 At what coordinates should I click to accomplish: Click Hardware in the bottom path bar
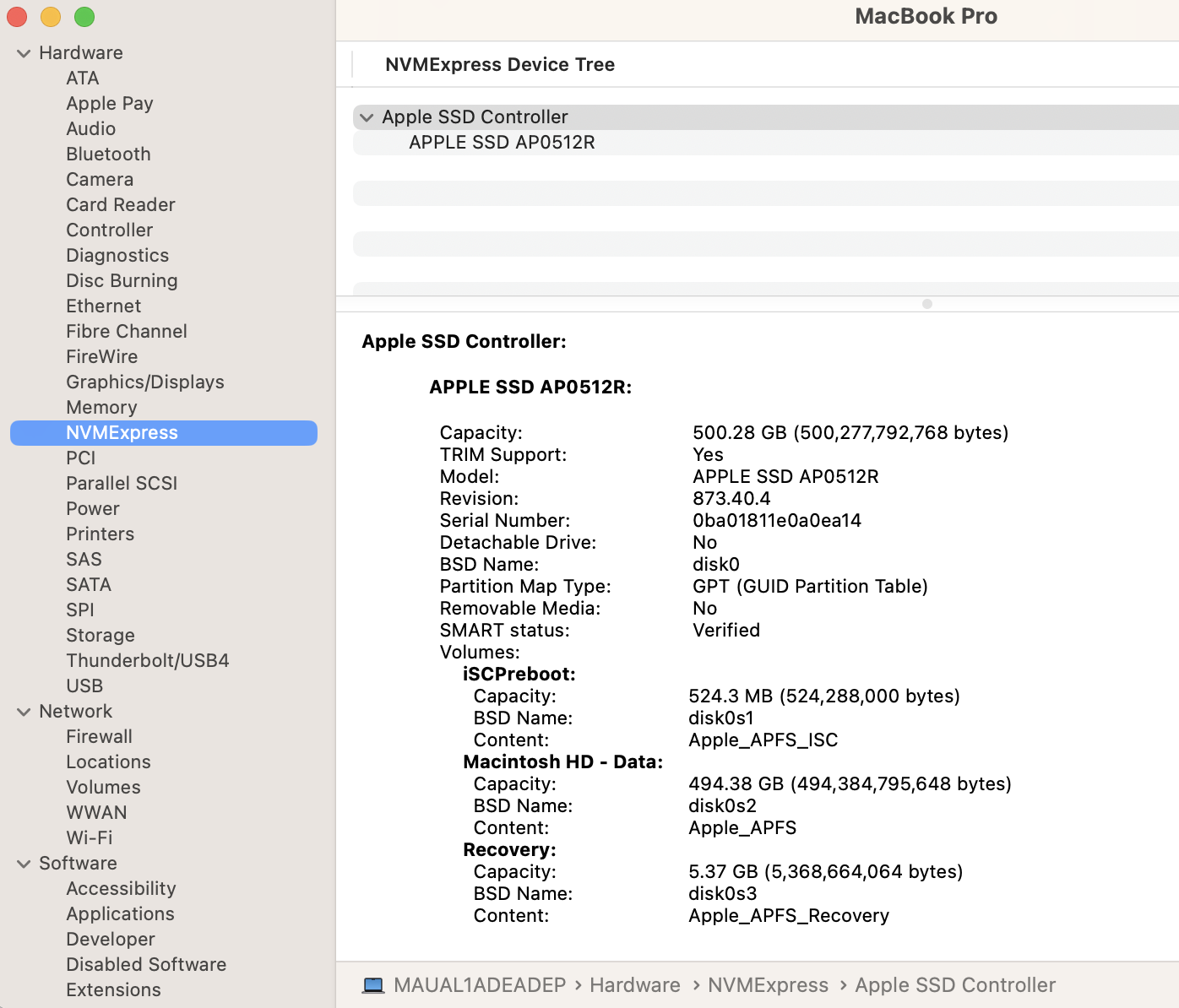pyautogui.click(x=635, y=985)
